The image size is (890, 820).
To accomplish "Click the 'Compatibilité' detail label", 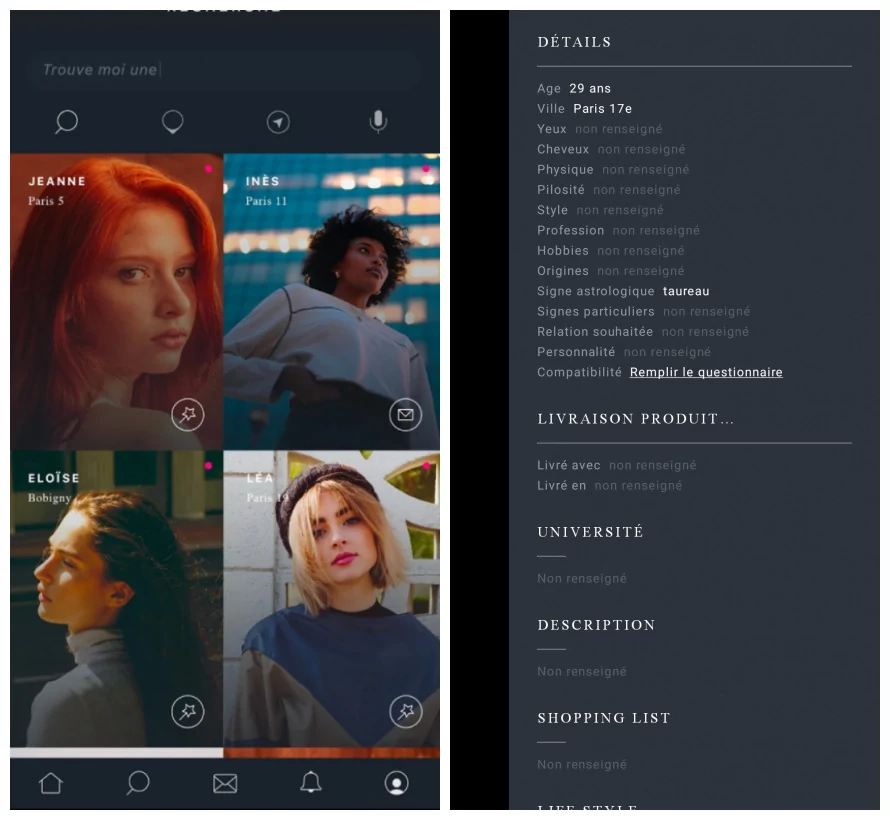I will pos(580,372).
